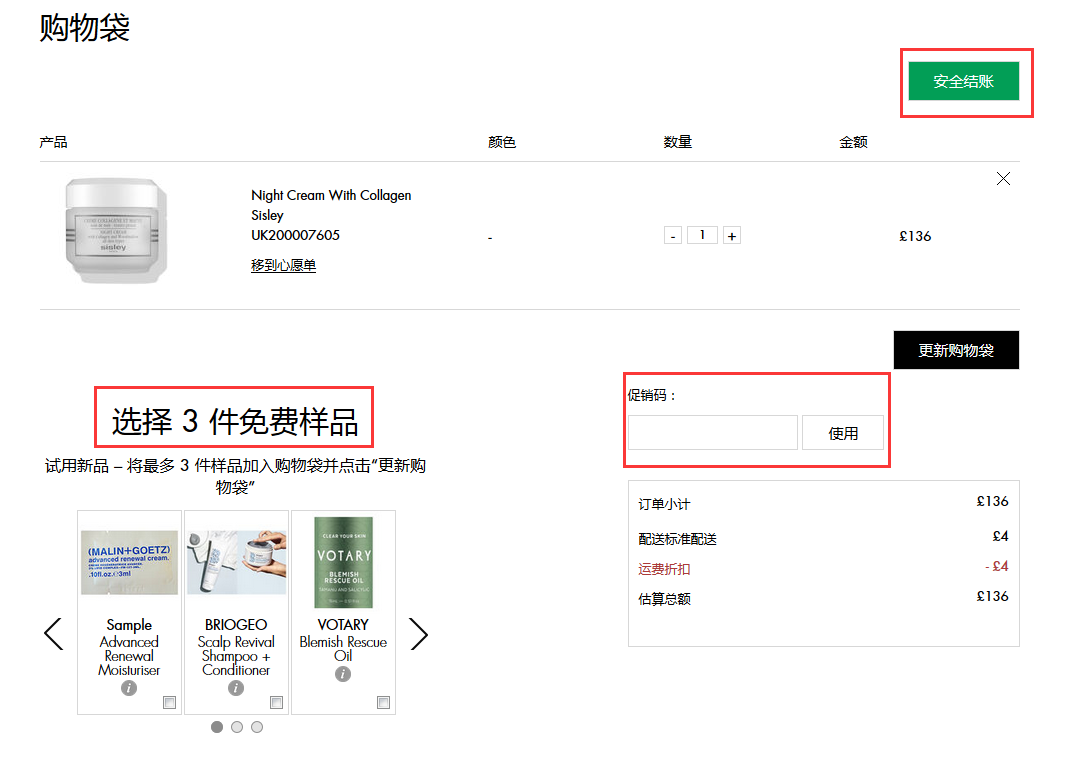Click the BRIOGEO sample image
Image resolution: width=1083 pixels, height=779 pixels.
coord(236,562)
